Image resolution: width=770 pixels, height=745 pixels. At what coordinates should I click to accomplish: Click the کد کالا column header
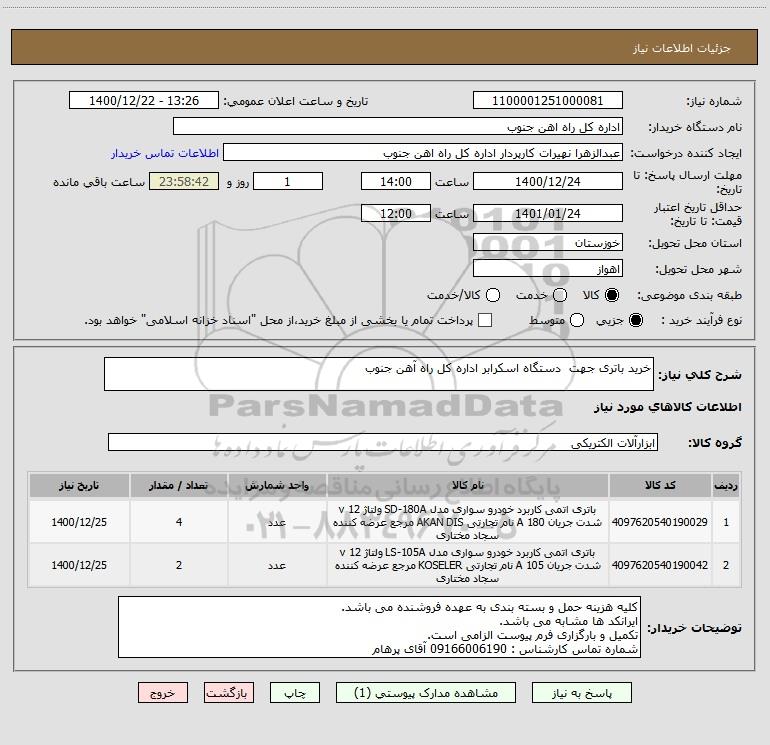pos(660,486)
